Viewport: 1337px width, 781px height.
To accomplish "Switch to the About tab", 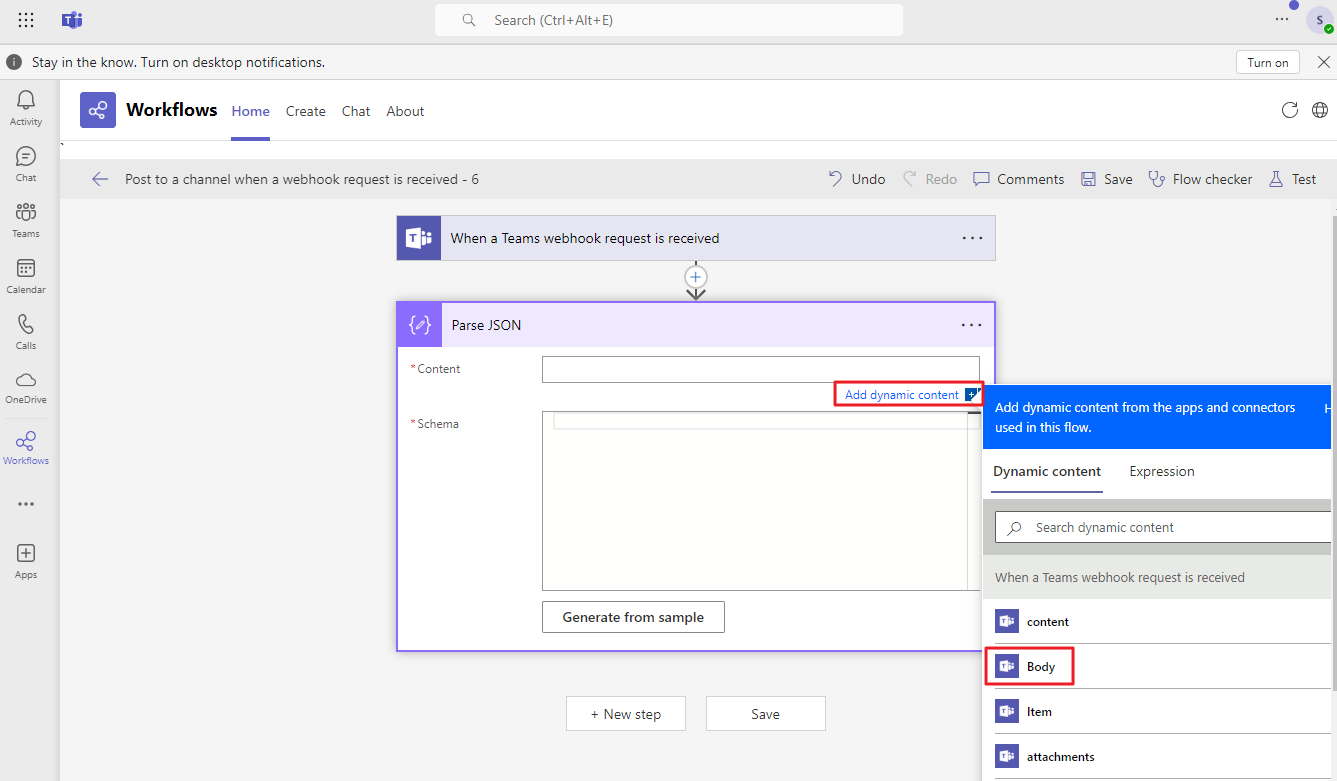I will [x=405, y=111].
